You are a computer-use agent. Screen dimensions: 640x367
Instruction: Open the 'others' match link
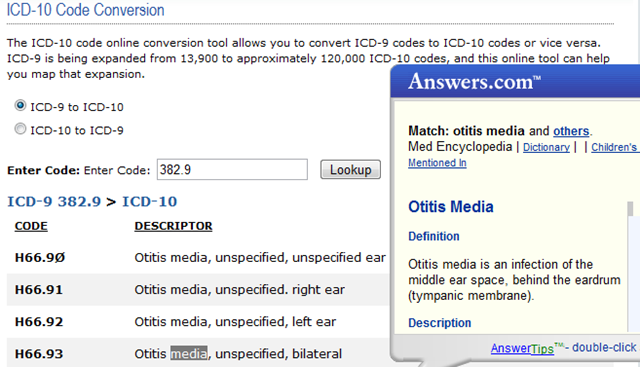click(x=571, y=131)
